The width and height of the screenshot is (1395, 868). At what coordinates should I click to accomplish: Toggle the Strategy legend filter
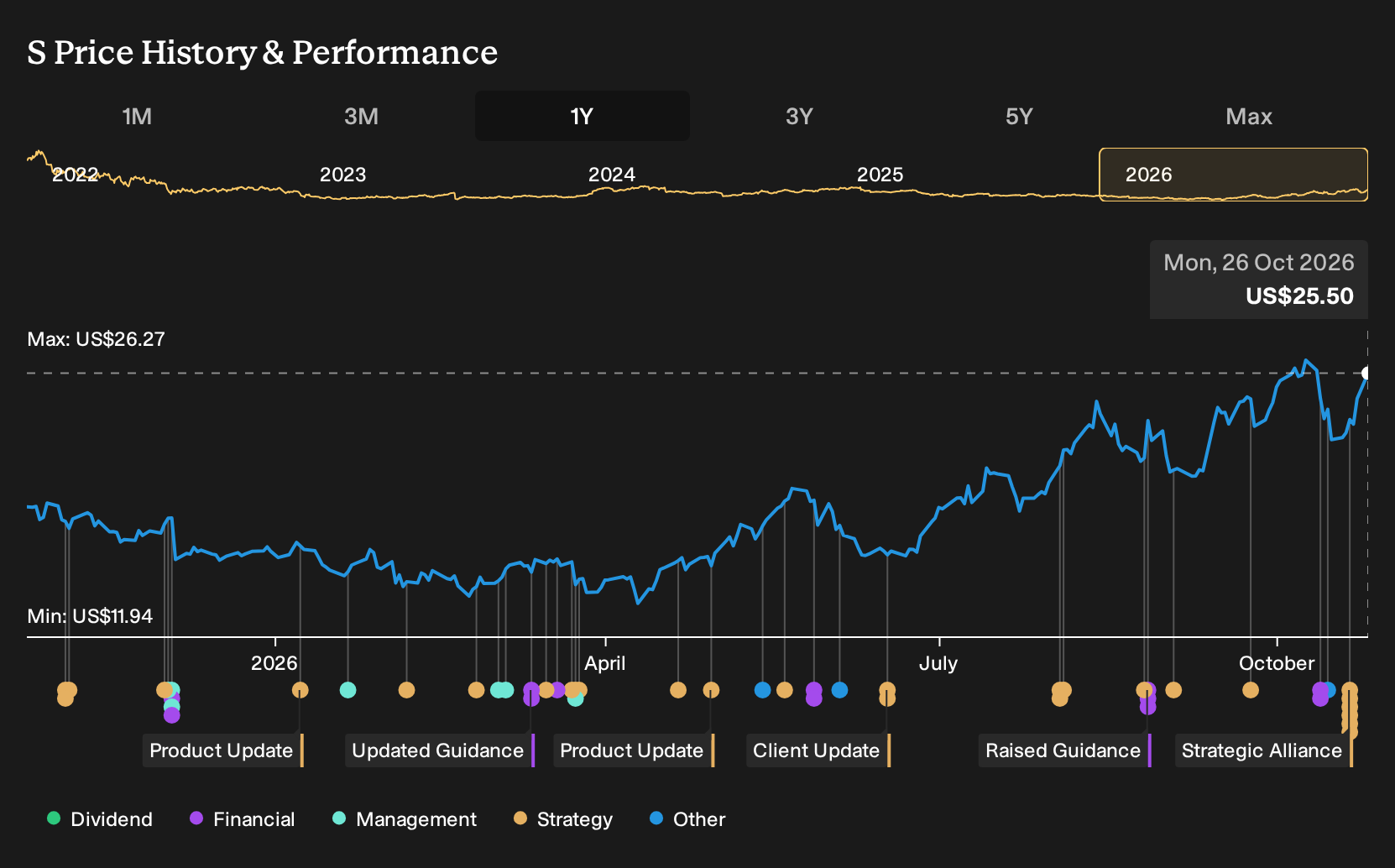(563, 818)
